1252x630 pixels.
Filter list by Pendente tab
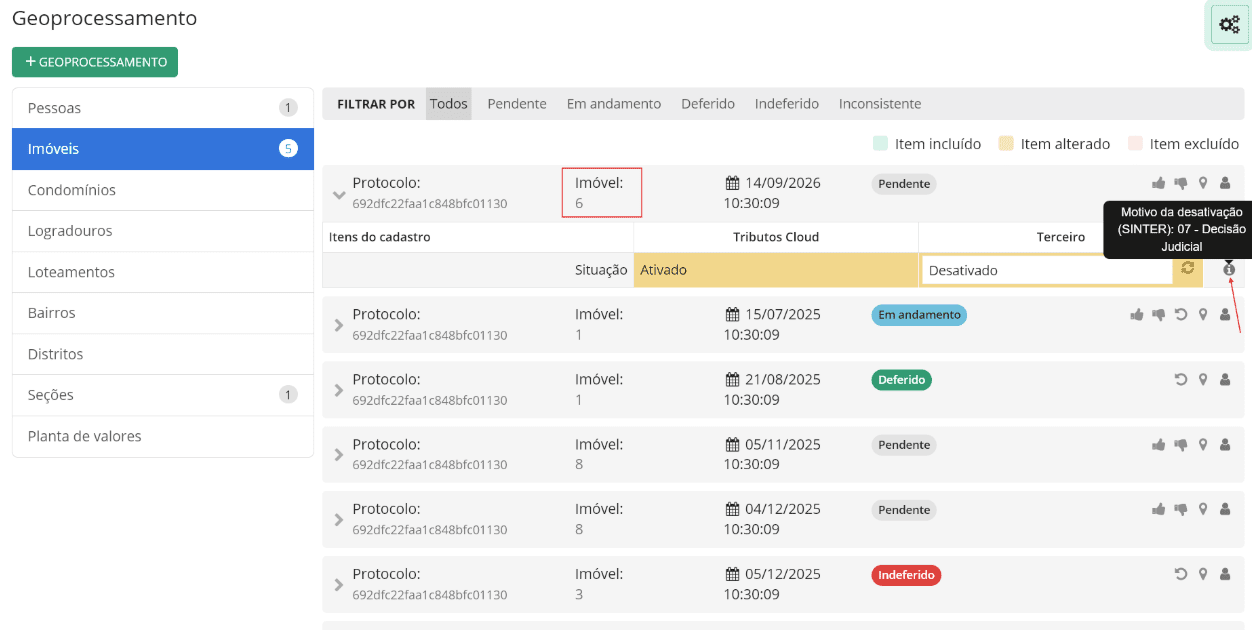517,104
